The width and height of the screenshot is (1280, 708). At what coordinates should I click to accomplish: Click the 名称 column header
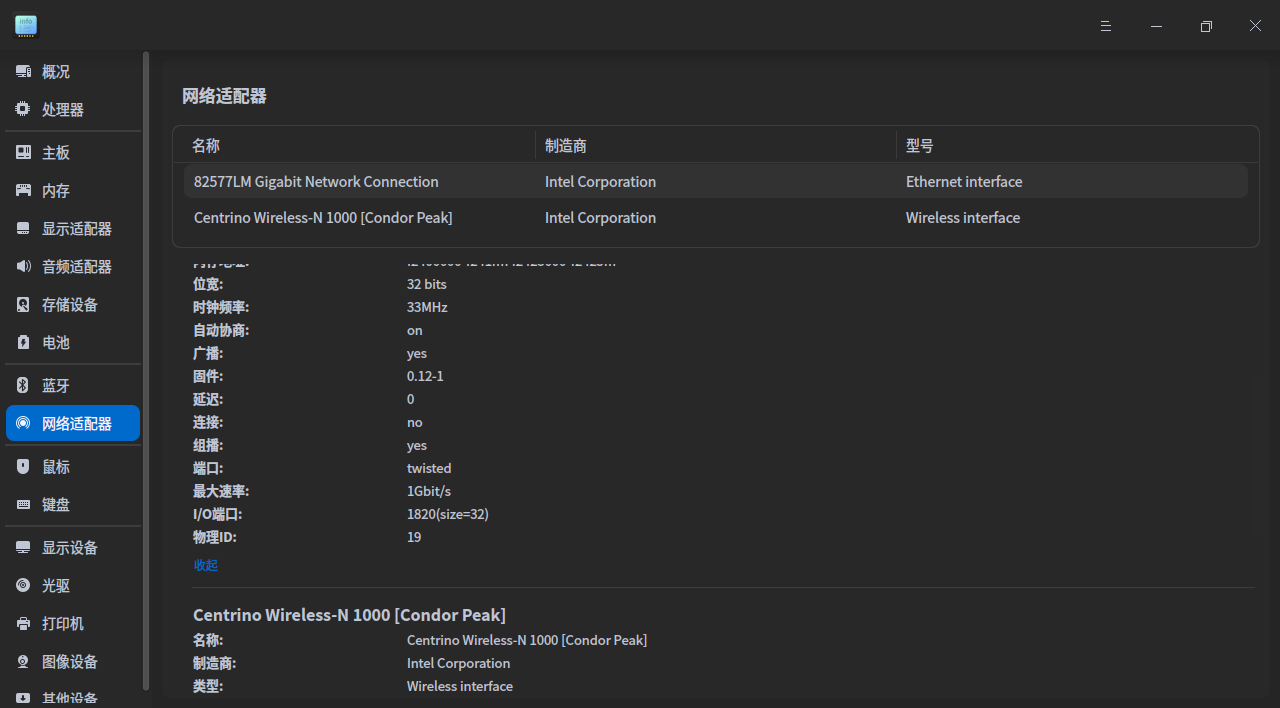click(x=206, y=146)
